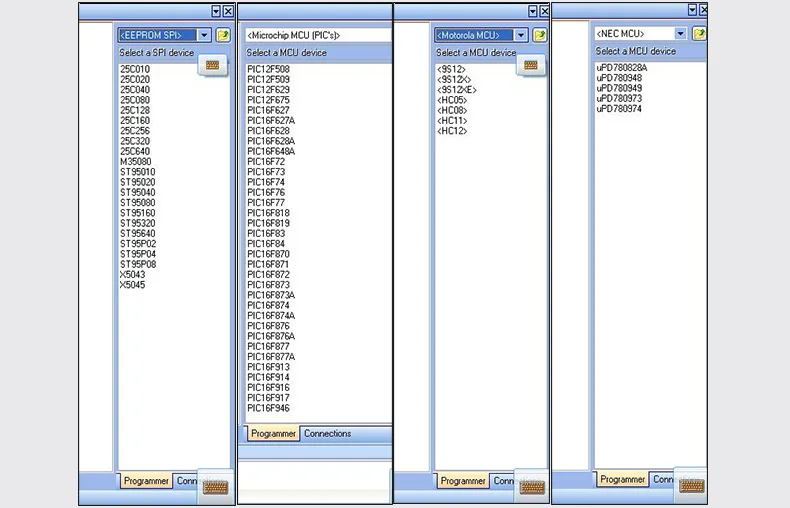The width and height of the screenshot is (790, 508).
Task: Open the Microchip MCU (PIC's) combo box
Action: 318,35
